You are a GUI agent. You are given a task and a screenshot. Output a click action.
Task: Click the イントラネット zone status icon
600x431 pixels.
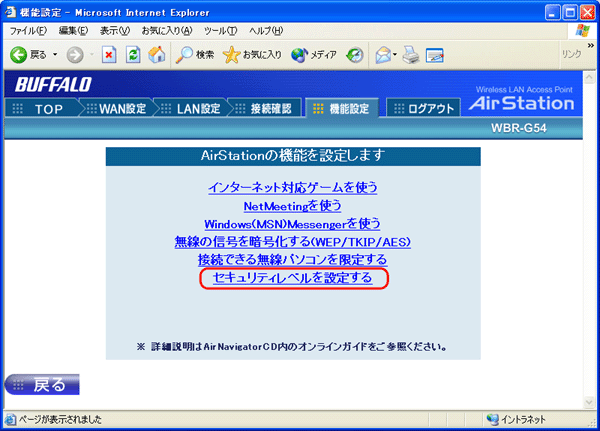(492, 420)
